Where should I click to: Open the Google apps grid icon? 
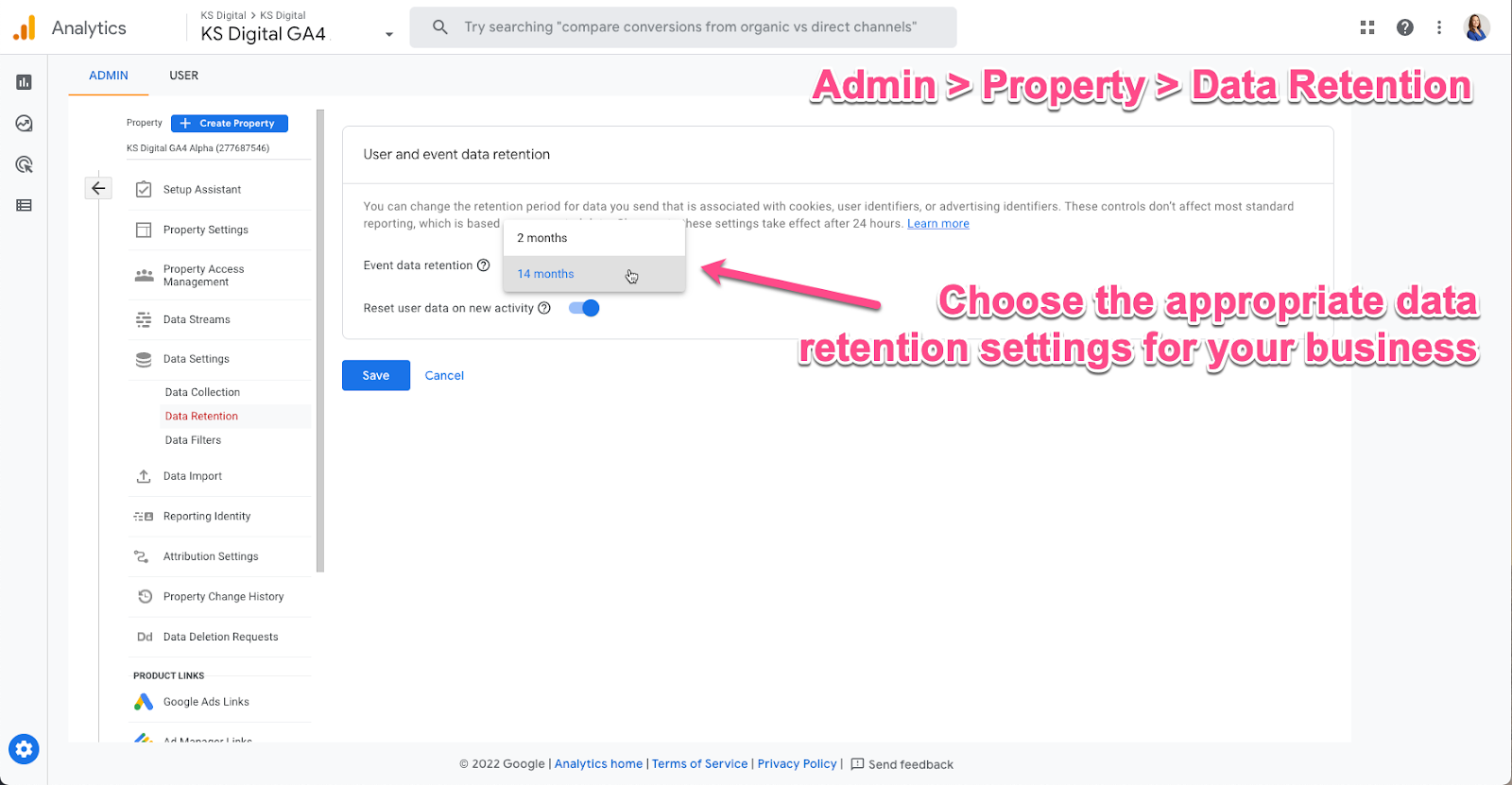tap(1367, 27)
